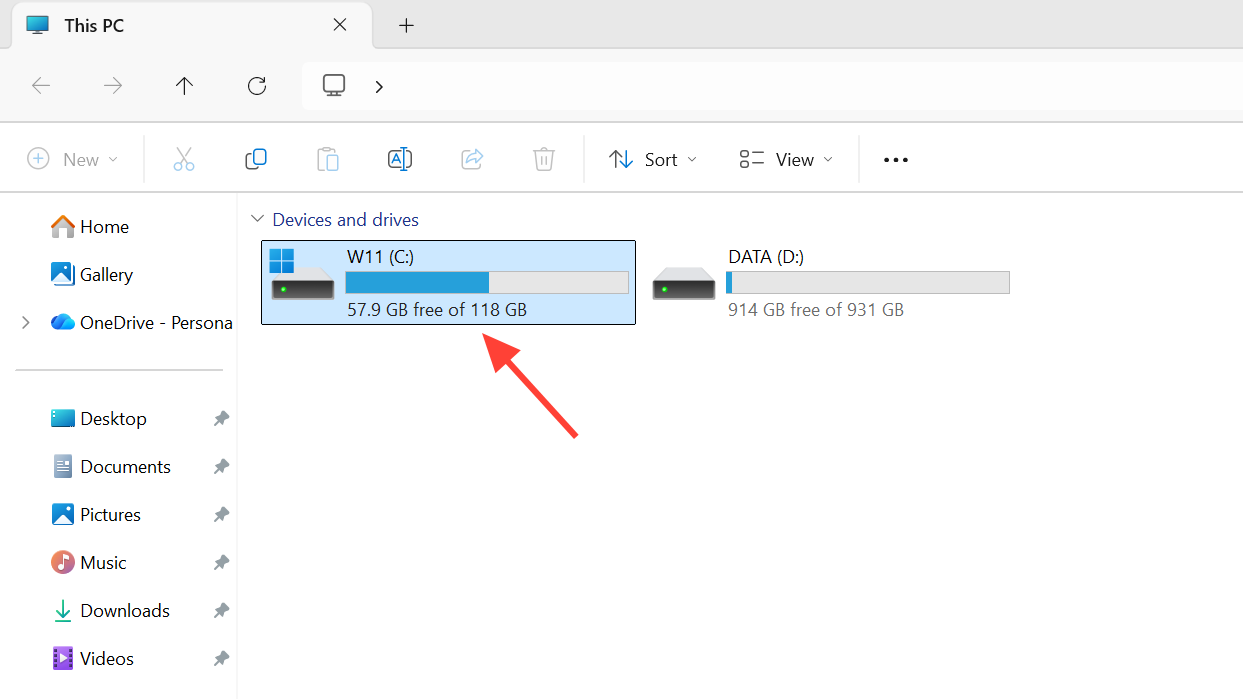Open the New dropdown menu
This screenshot has width=1243, height=699.
72,159
